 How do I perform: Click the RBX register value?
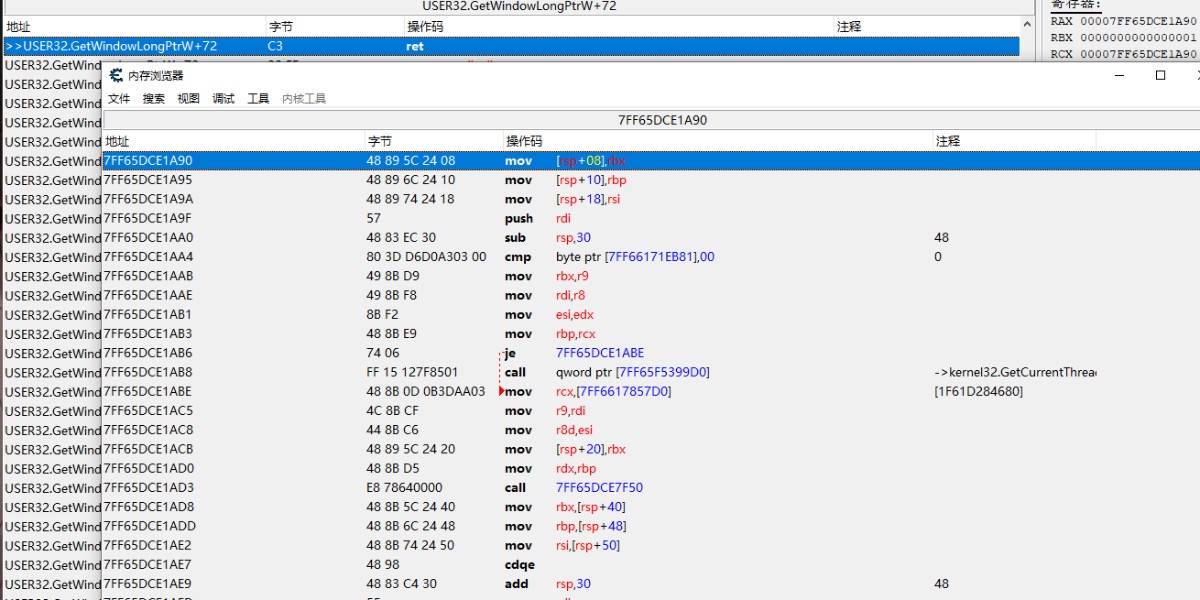pyautogui.click(x=1138, y=38)
